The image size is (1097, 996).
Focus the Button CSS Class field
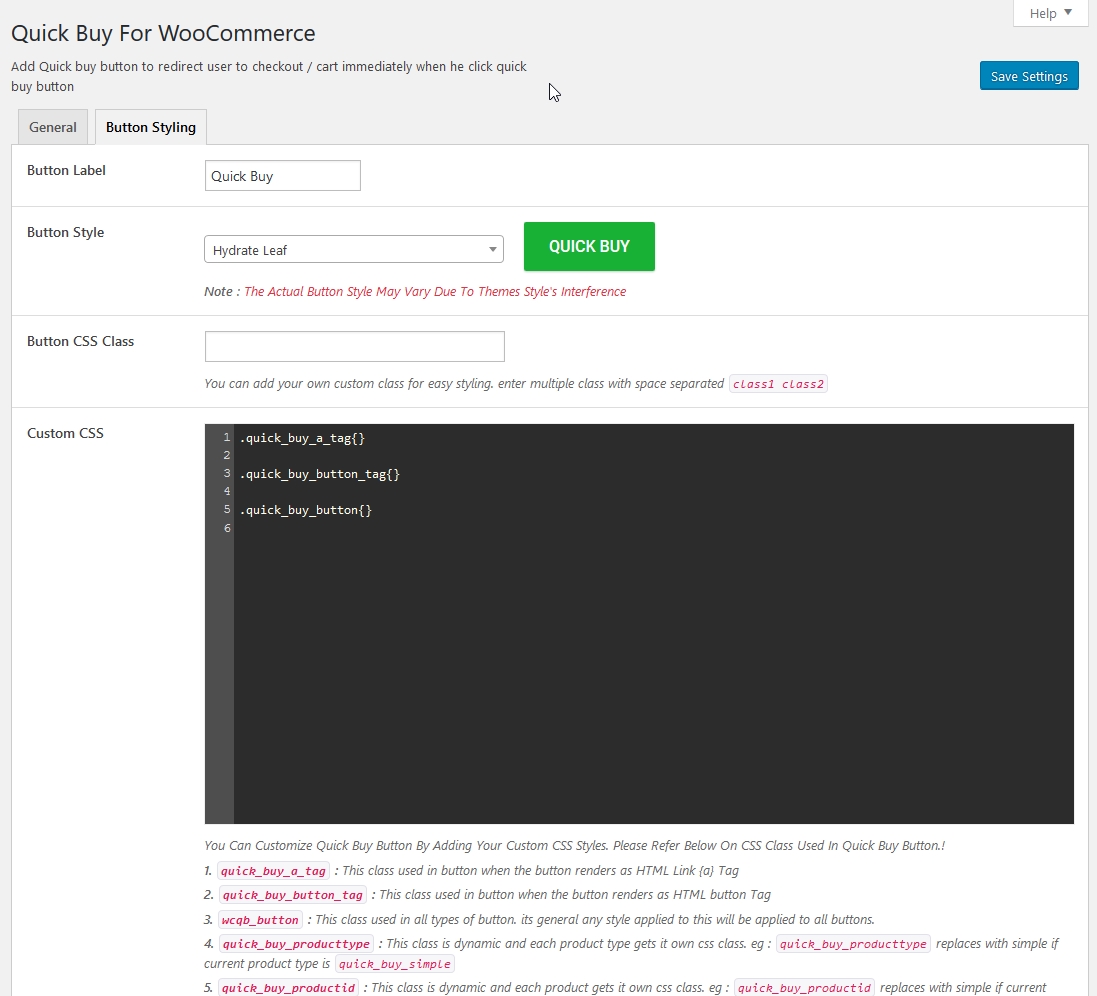click(355, 346)
